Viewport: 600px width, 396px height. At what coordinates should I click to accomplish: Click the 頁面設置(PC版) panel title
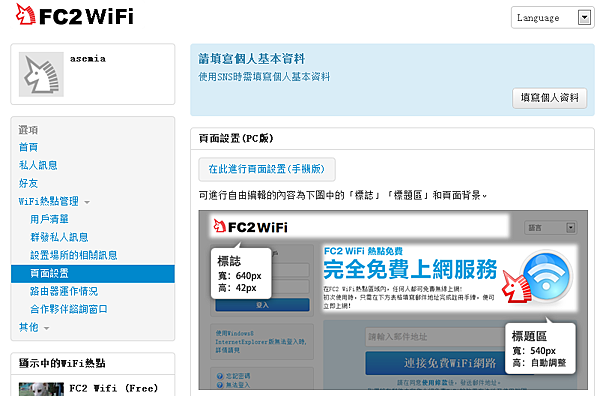[x=236, y=138]
